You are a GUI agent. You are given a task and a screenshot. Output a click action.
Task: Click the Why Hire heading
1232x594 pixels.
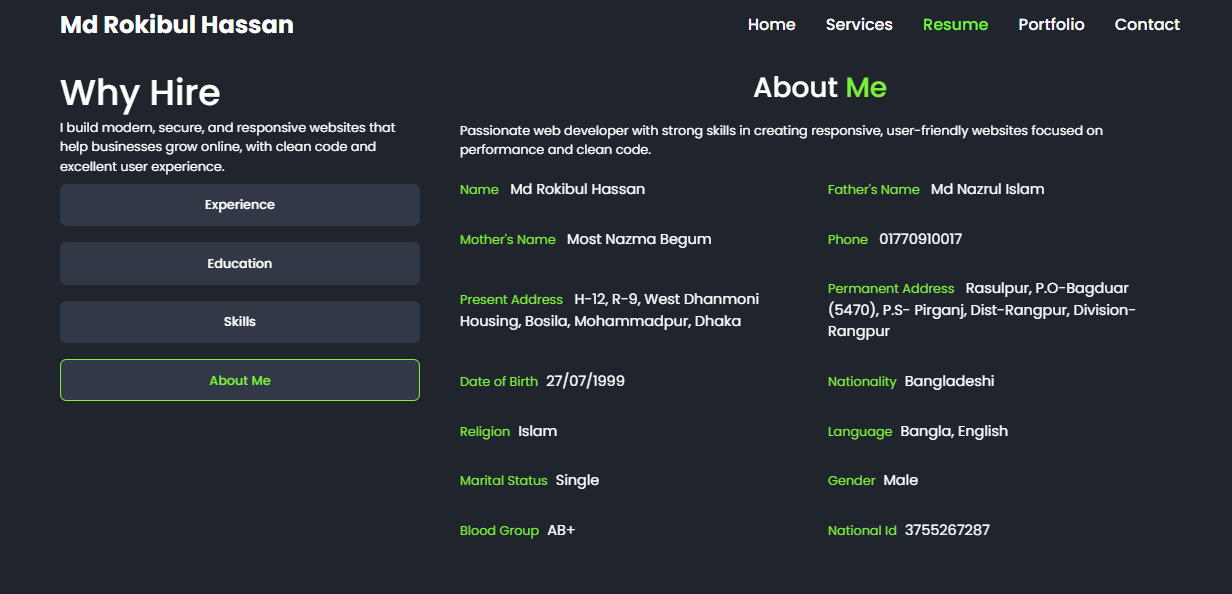click(140, 92)
